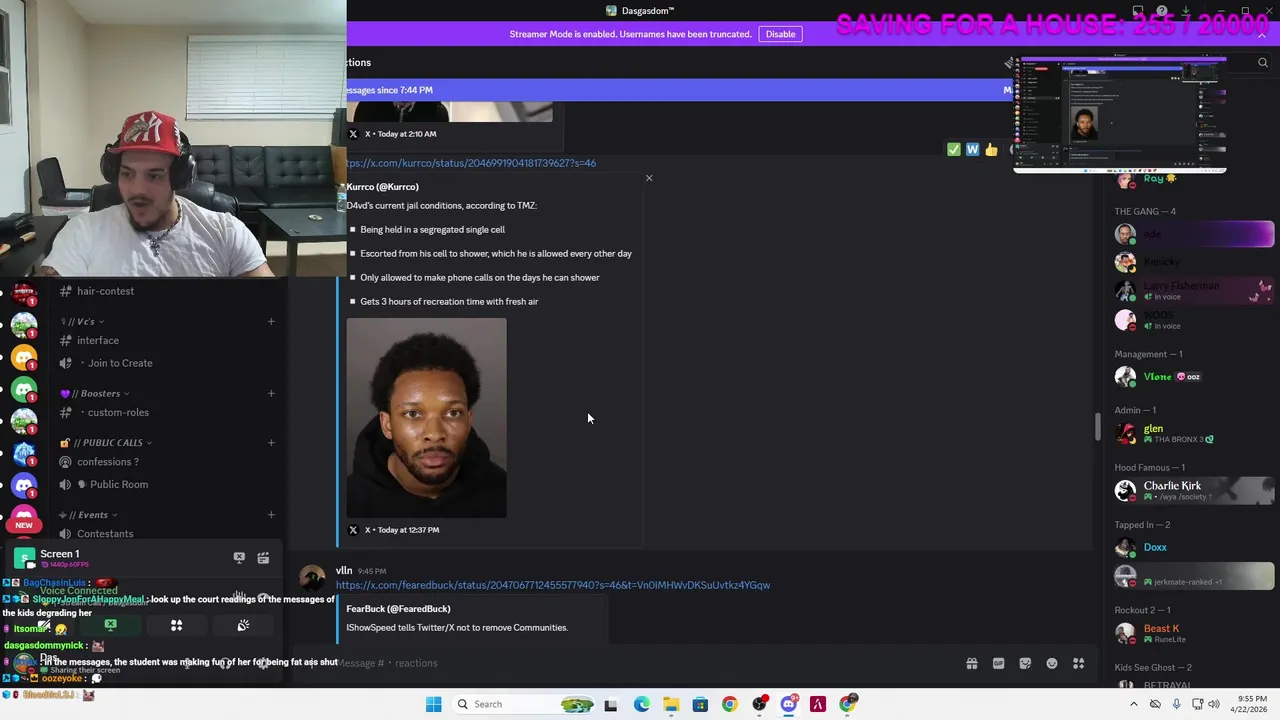This screenshot has width=1280, height=720.
Task: Open OBS Studio from the taskbar
Action: coord(759,704)
